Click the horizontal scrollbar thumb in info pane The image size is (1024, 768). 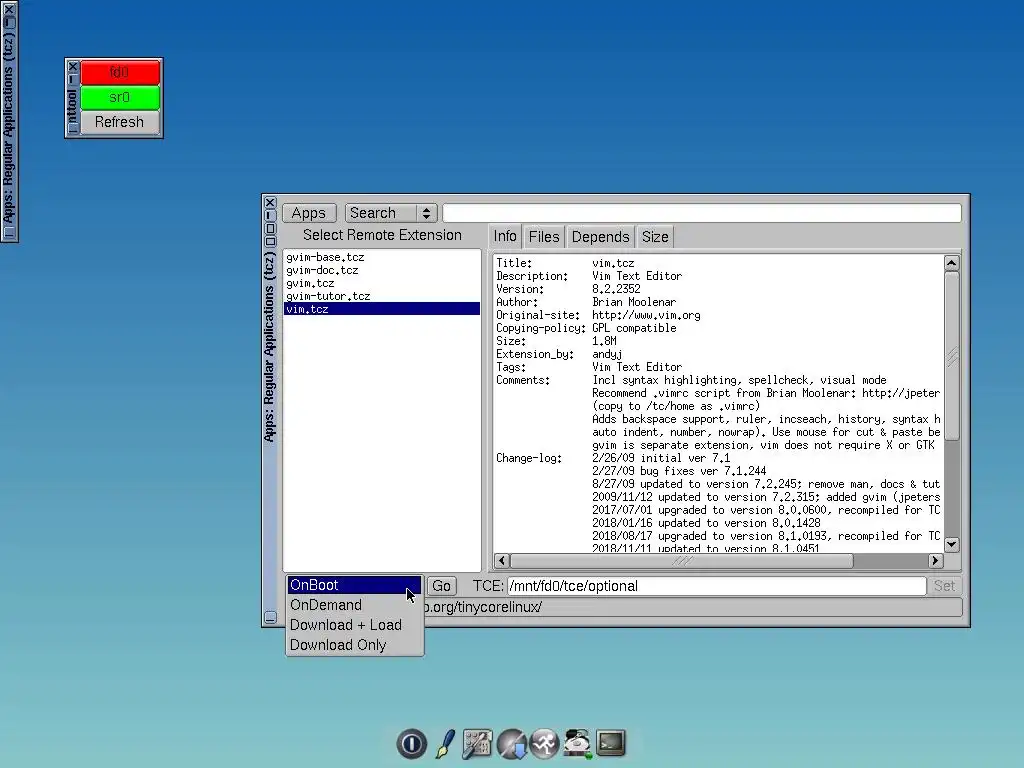[682, 560]
